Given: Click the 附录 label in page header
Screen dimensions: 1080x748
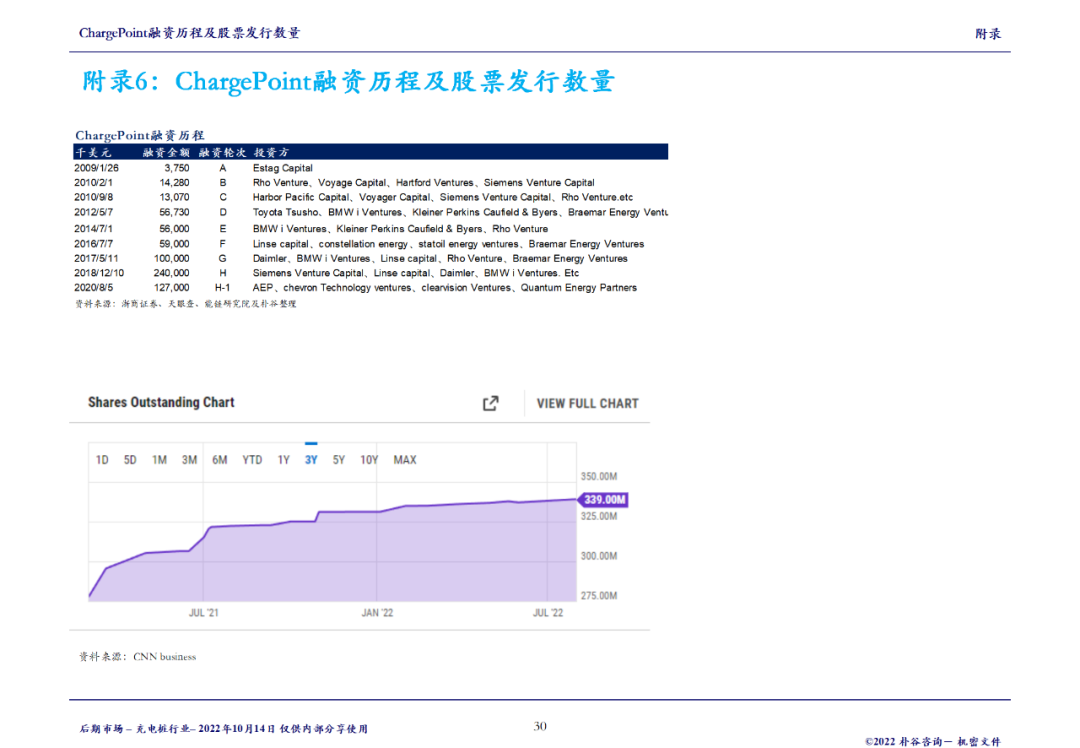Looking at the screenshot, I should (x=988, y=33).
